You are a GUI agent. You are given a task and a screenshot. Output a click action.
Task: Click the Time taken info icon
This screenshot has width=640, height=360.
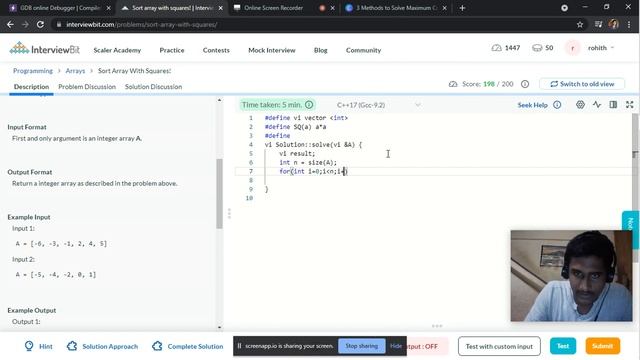point(309,105)
